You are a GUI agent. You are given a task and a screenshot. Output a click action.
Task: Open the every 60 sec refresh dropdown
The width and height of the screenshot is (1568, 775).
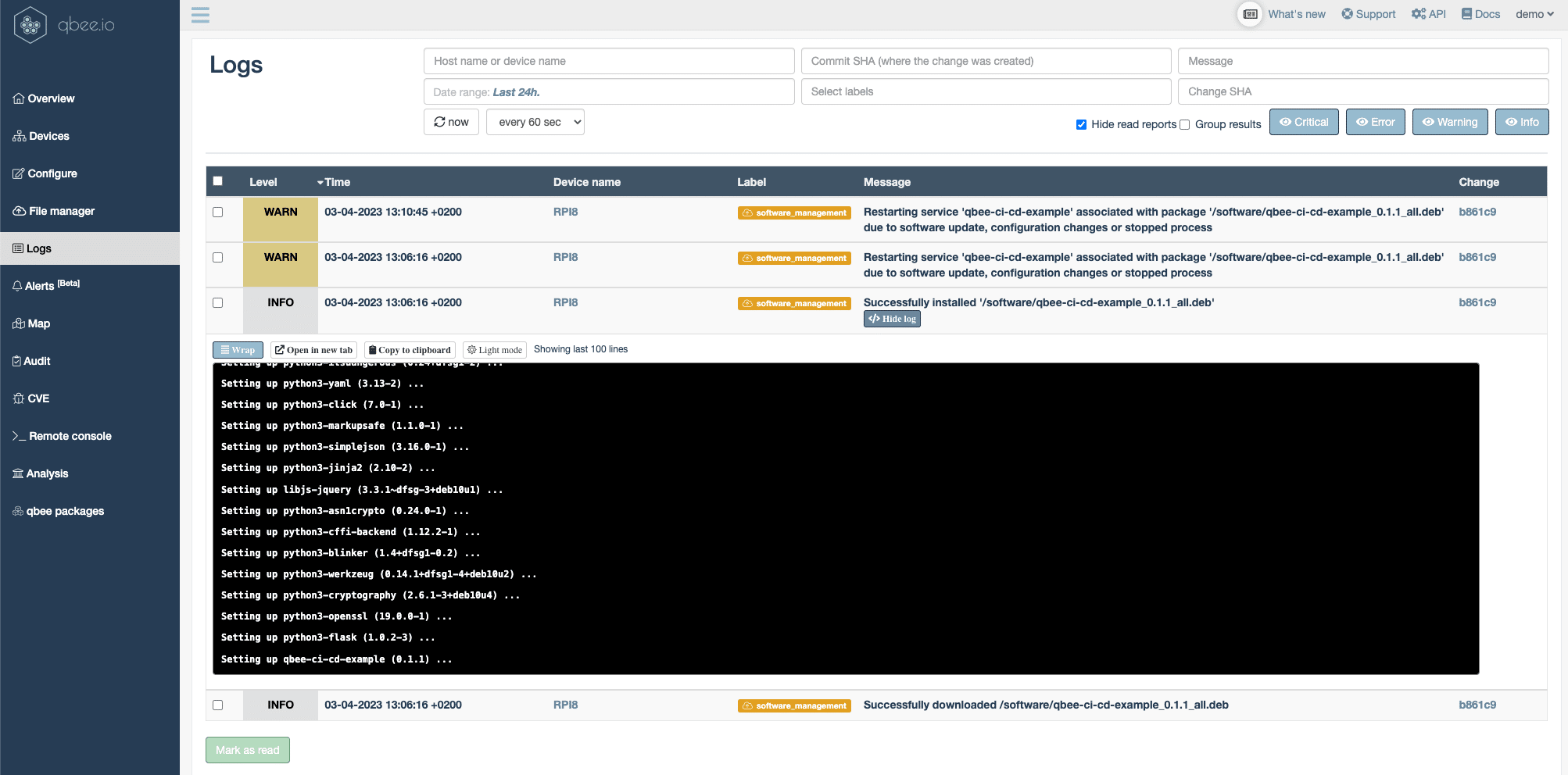(x=535, y=122)
